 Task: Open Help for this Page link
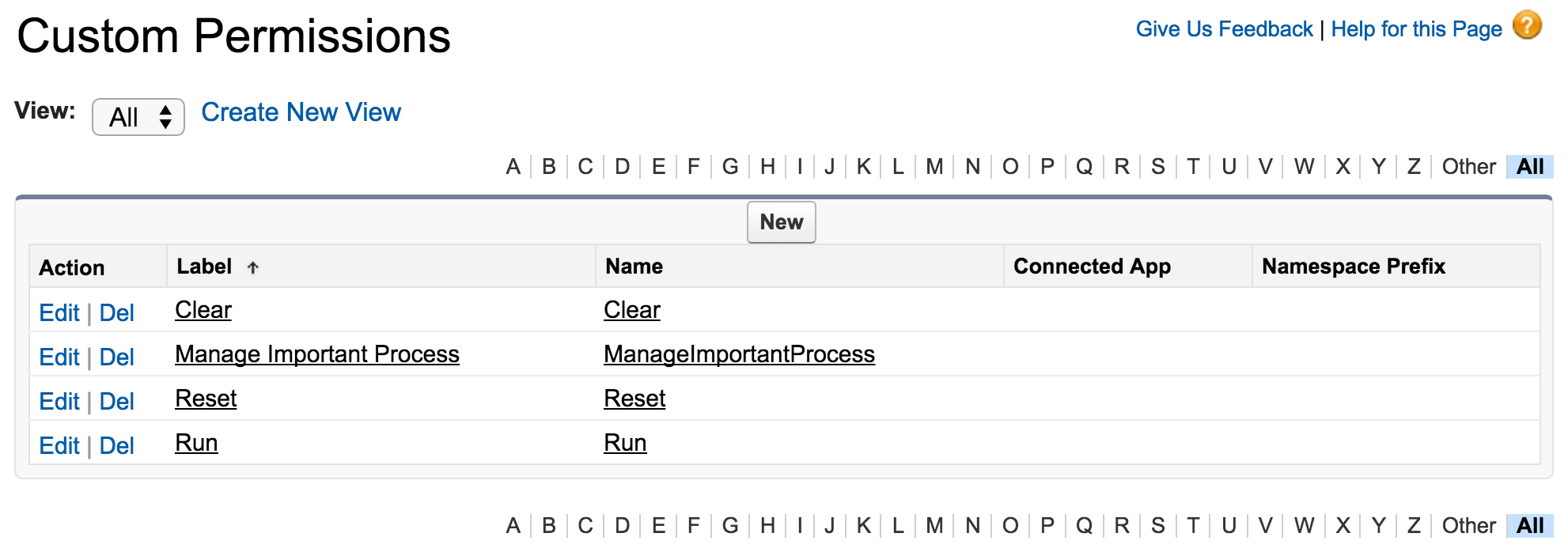point(1416,29)
